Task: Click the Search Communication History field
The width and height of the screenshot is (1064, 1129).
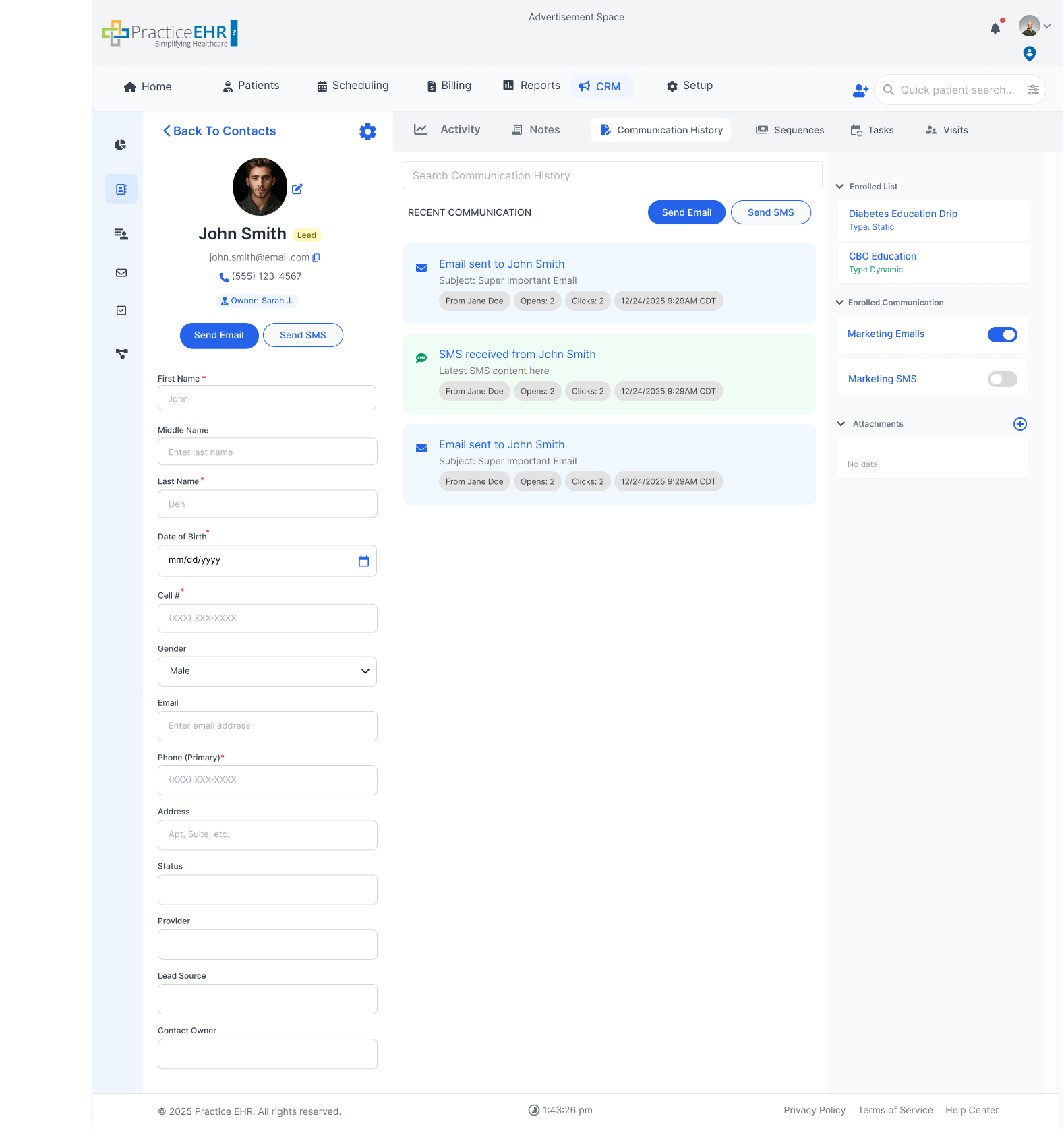Action: [x=612, y=176]
